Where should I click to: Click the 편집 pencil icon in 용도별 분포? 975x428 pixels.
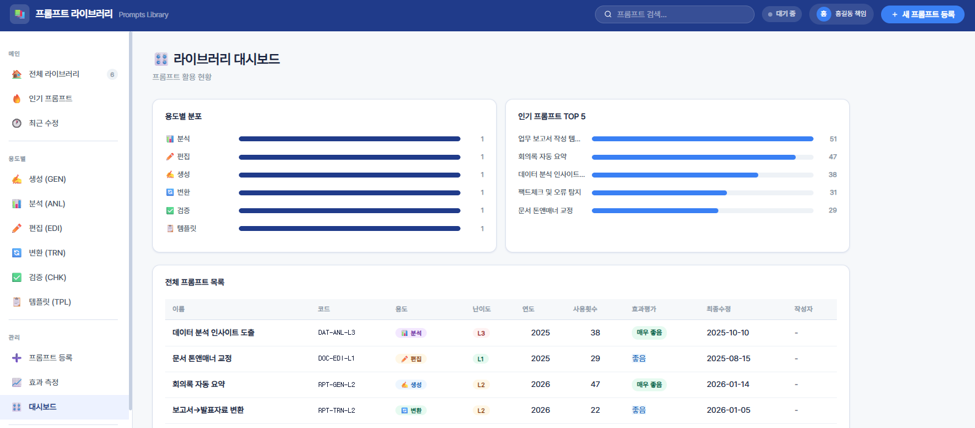[x=169, y=157]
